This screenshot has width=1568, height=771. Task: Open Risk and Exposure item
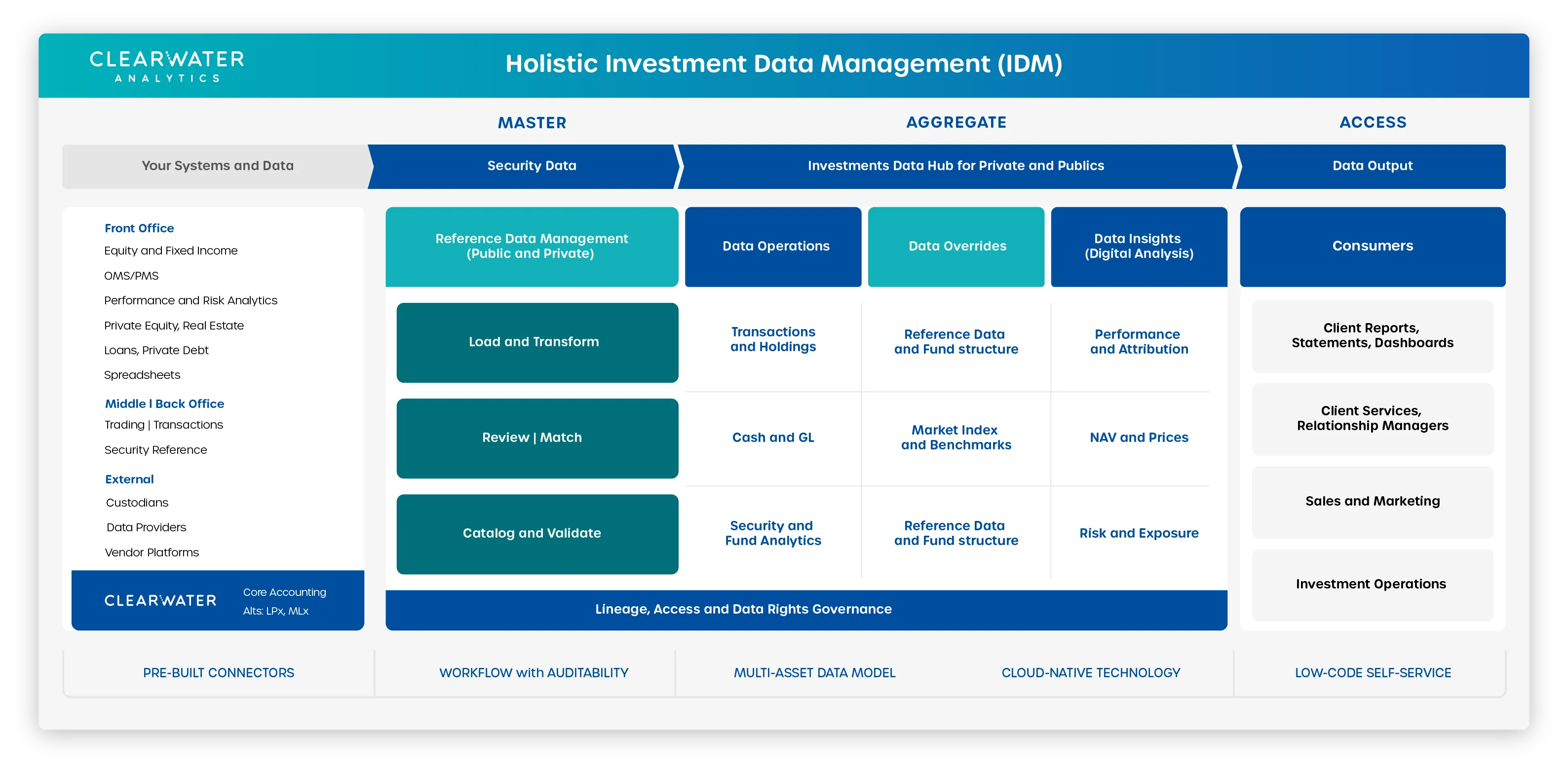coord(1138,533)
